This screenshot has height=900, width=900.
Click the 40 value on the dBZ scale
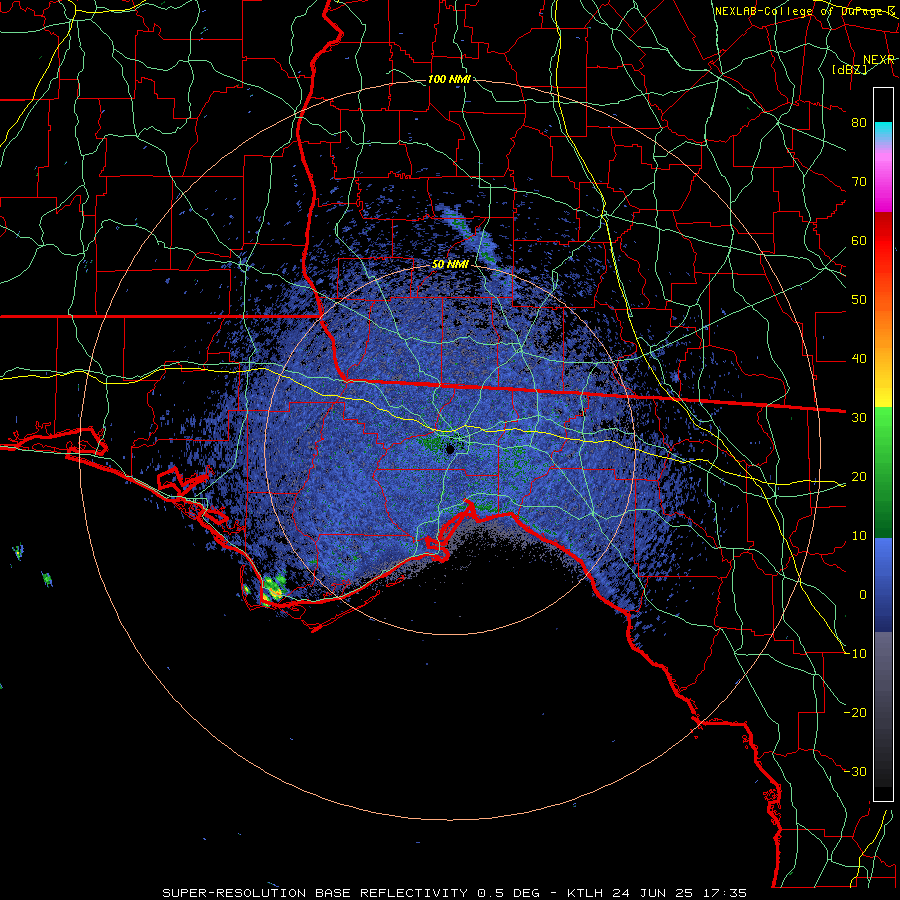859,359
